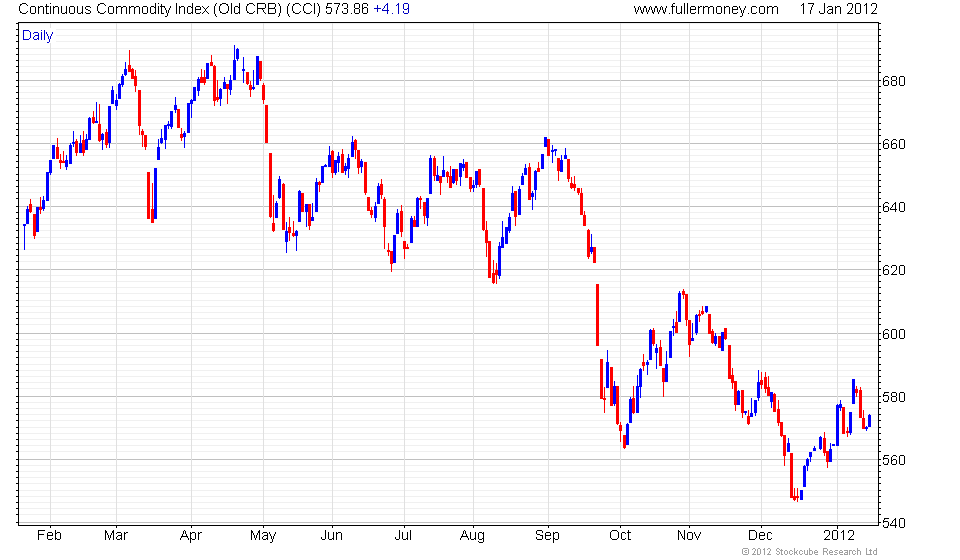Screen dimensions: 960x560
Task: Click the index value 573.86
Action: pos(347,9)
